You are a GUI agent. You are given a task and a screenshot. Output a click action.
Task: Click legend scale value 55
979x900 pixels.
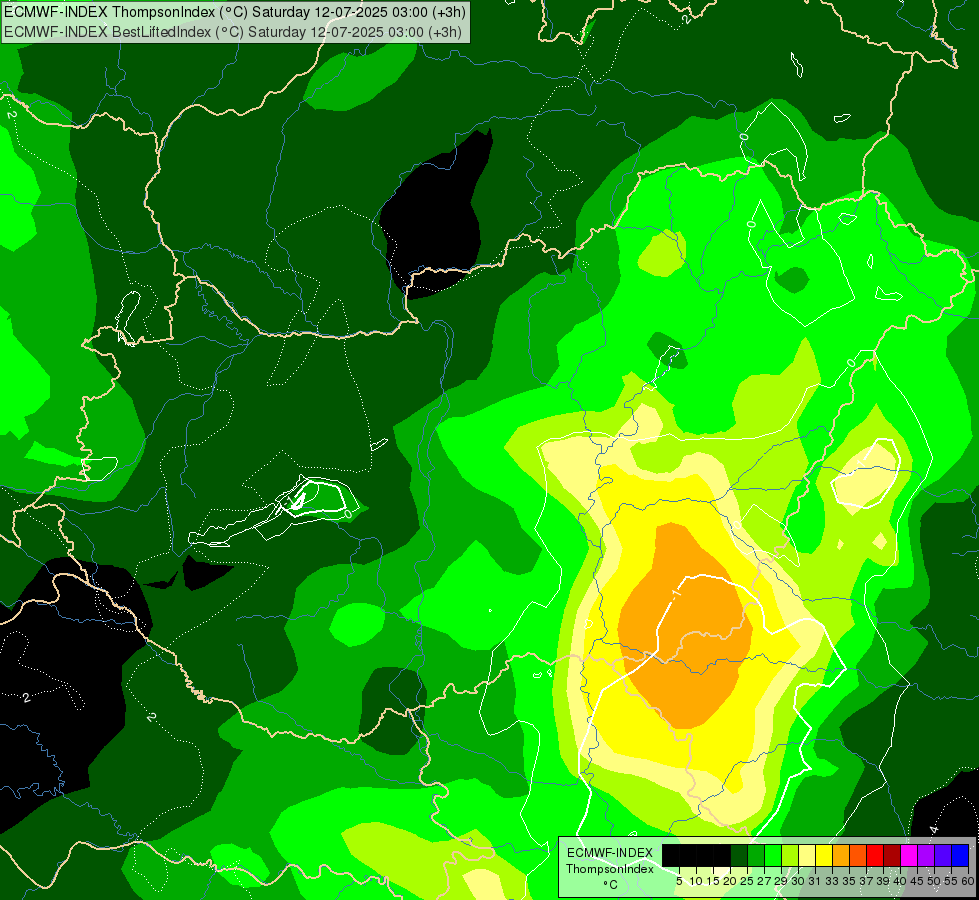(952, 881)
